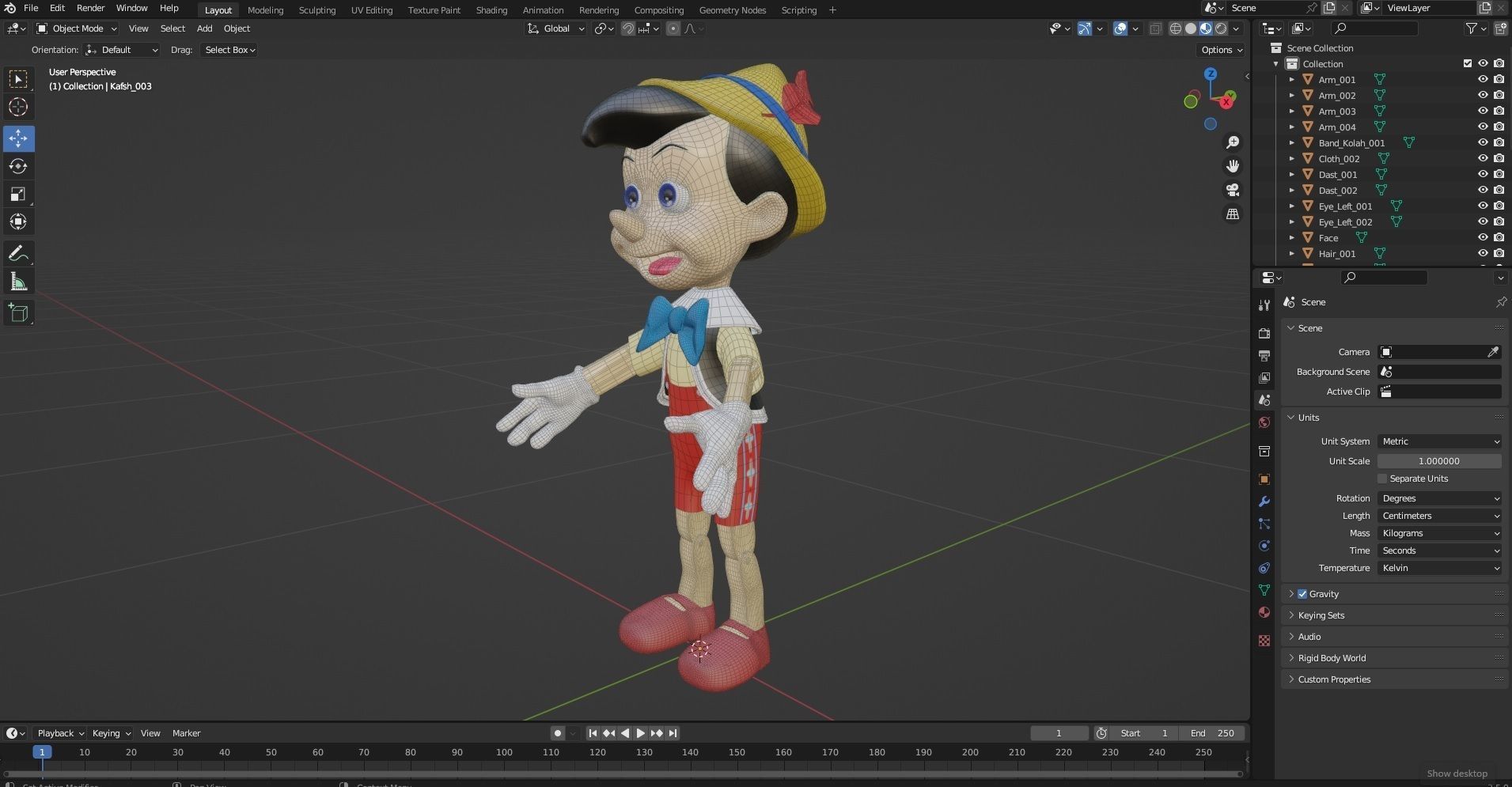Image resolution: width=1512 pixels, height=787 pixels.
Task: Open the Drag Select Box dropdown
Action: 229,50
